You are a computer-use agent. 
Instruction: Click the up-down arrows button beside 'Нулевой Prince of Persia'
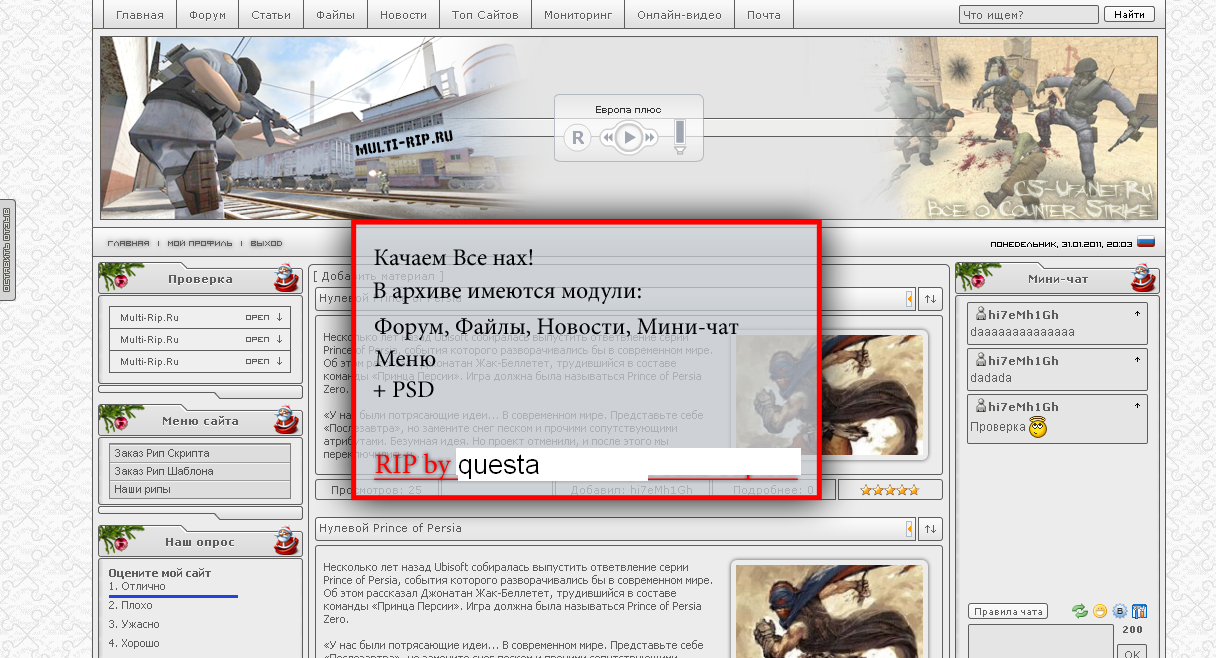point(930,528)
